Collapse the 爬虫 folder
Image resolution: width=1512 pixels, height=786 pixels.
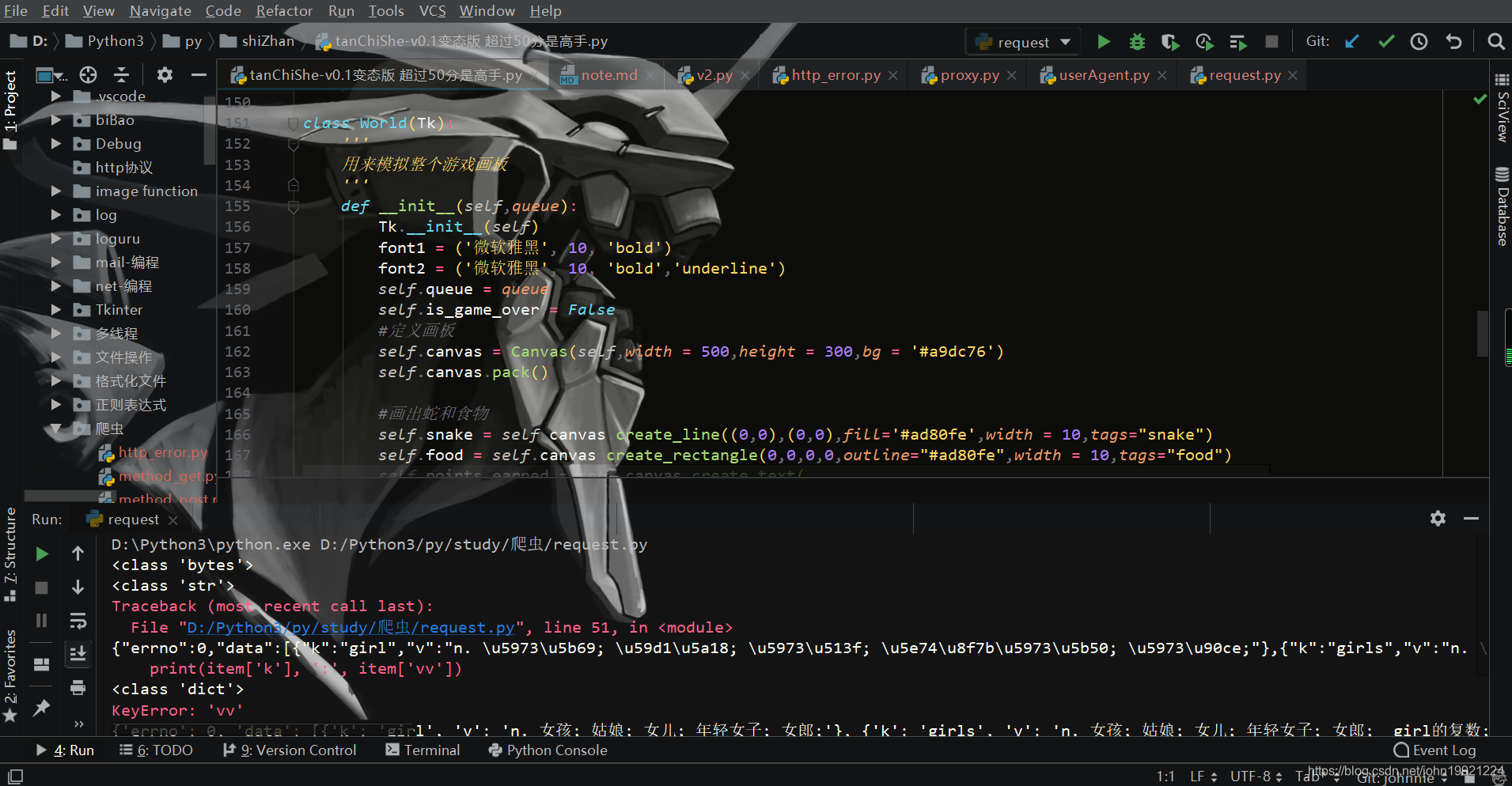(56, 429)
